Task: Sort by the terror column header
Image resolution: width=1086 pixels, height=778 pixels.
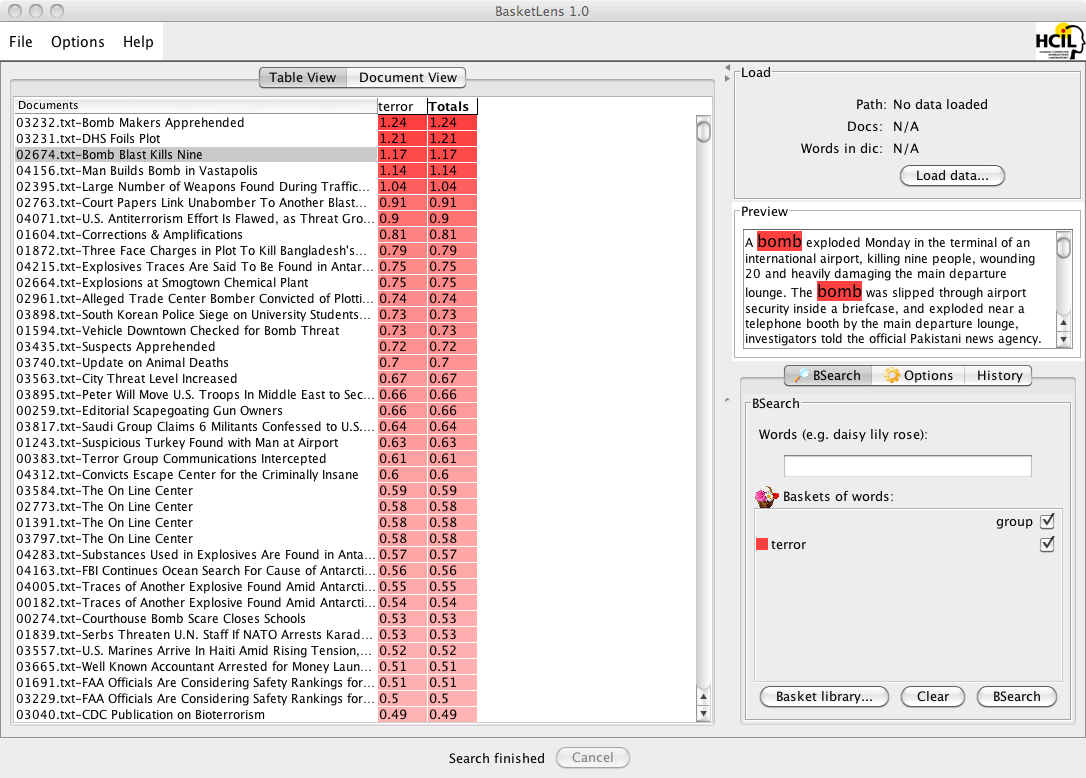Action: point(402,106)
